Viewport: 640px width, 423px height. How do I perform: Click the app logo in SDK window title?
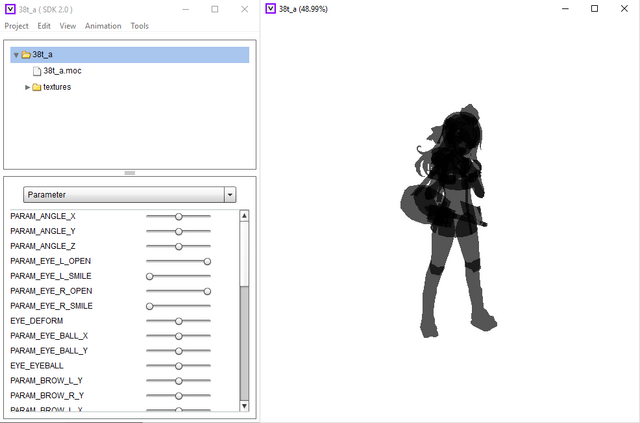click(11, 9)
